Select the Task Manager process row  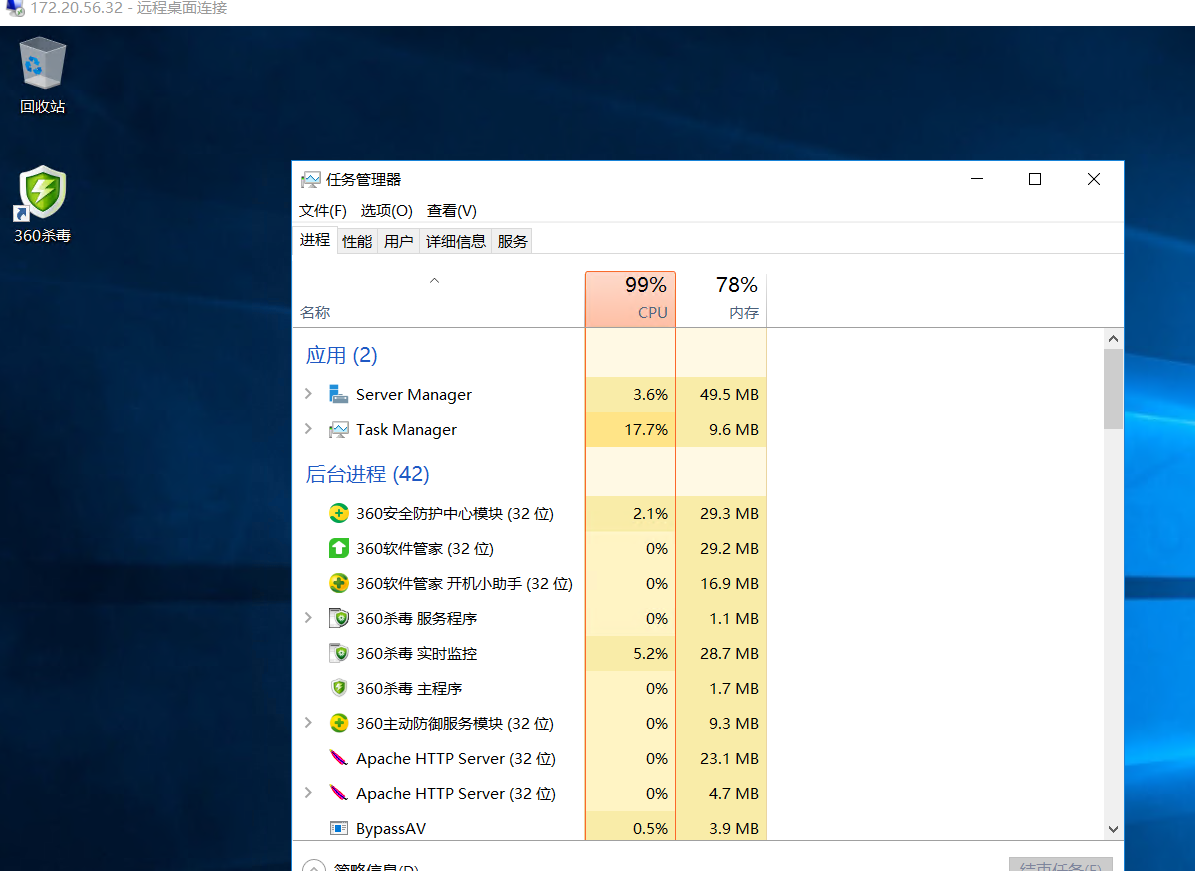point(530,429)
